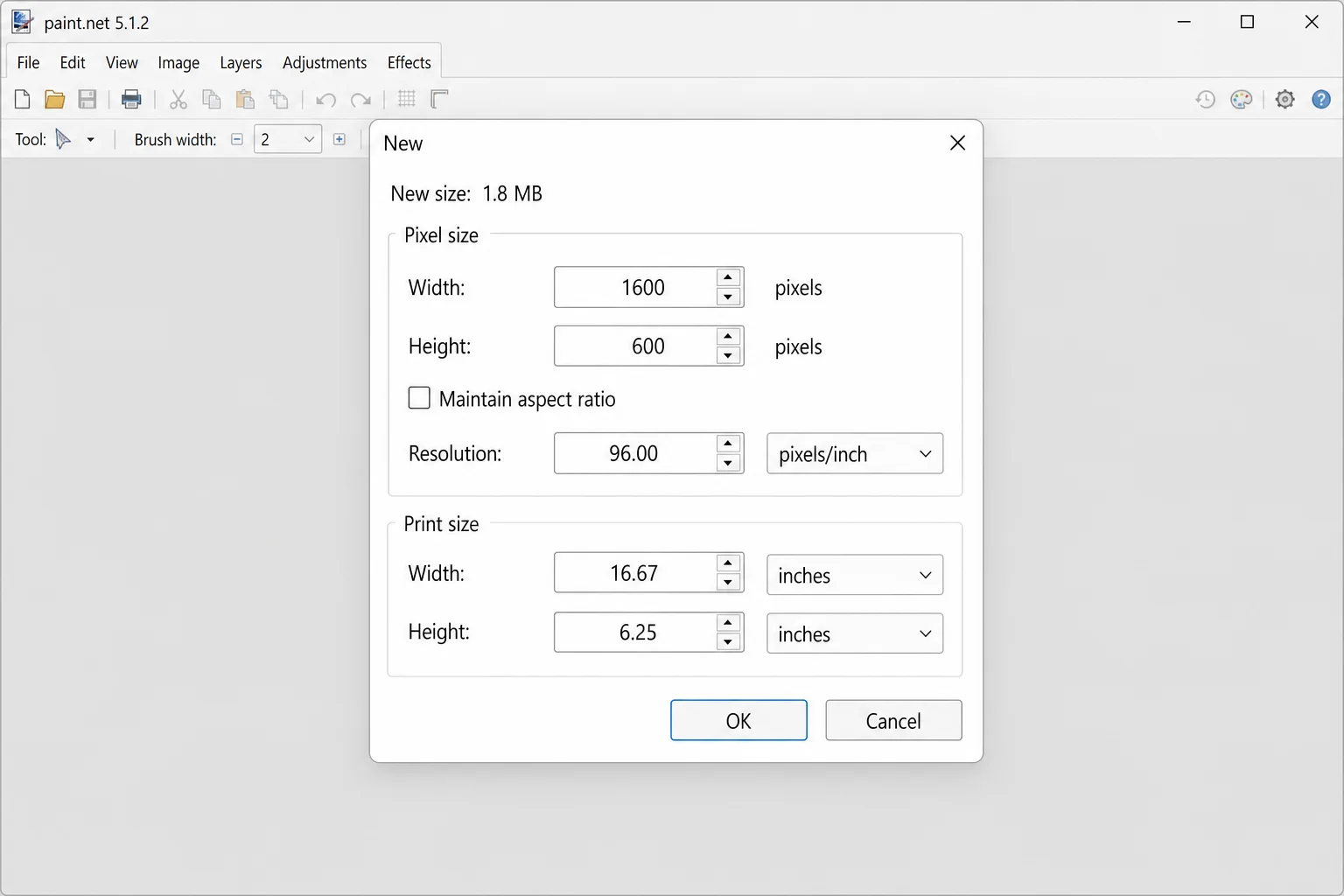Increase Resolution with up arrow
The image size is (1344, 896).
coord(728,444)
